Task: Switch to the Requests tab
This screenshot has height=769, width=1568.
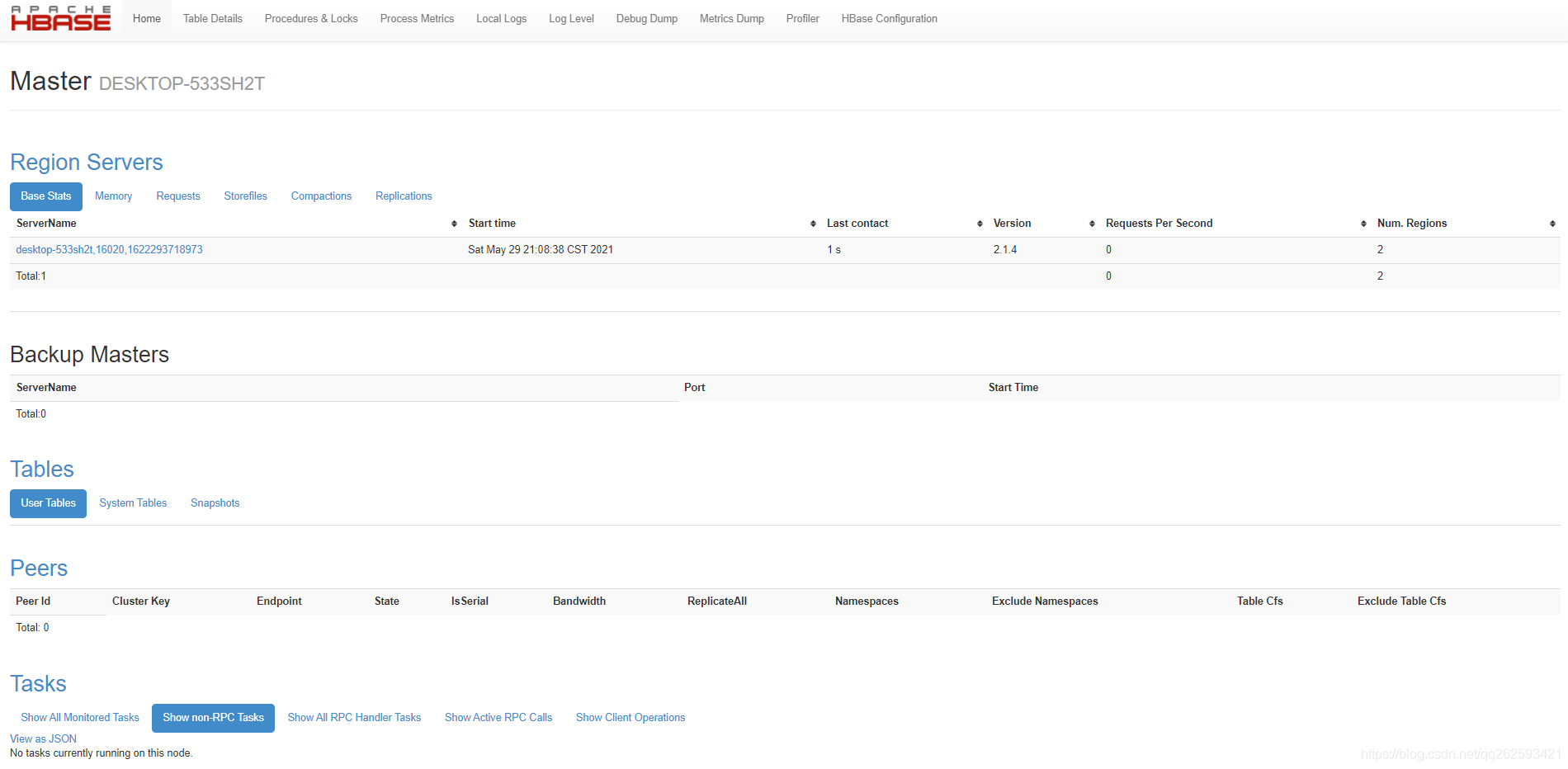Action: pos(178,196)
